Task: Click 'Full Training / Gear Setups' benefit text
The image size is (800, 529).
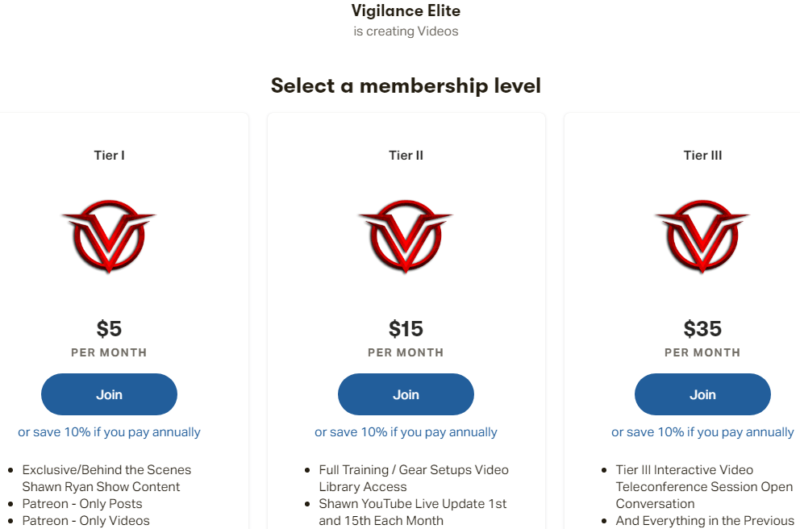Action: 414,469
